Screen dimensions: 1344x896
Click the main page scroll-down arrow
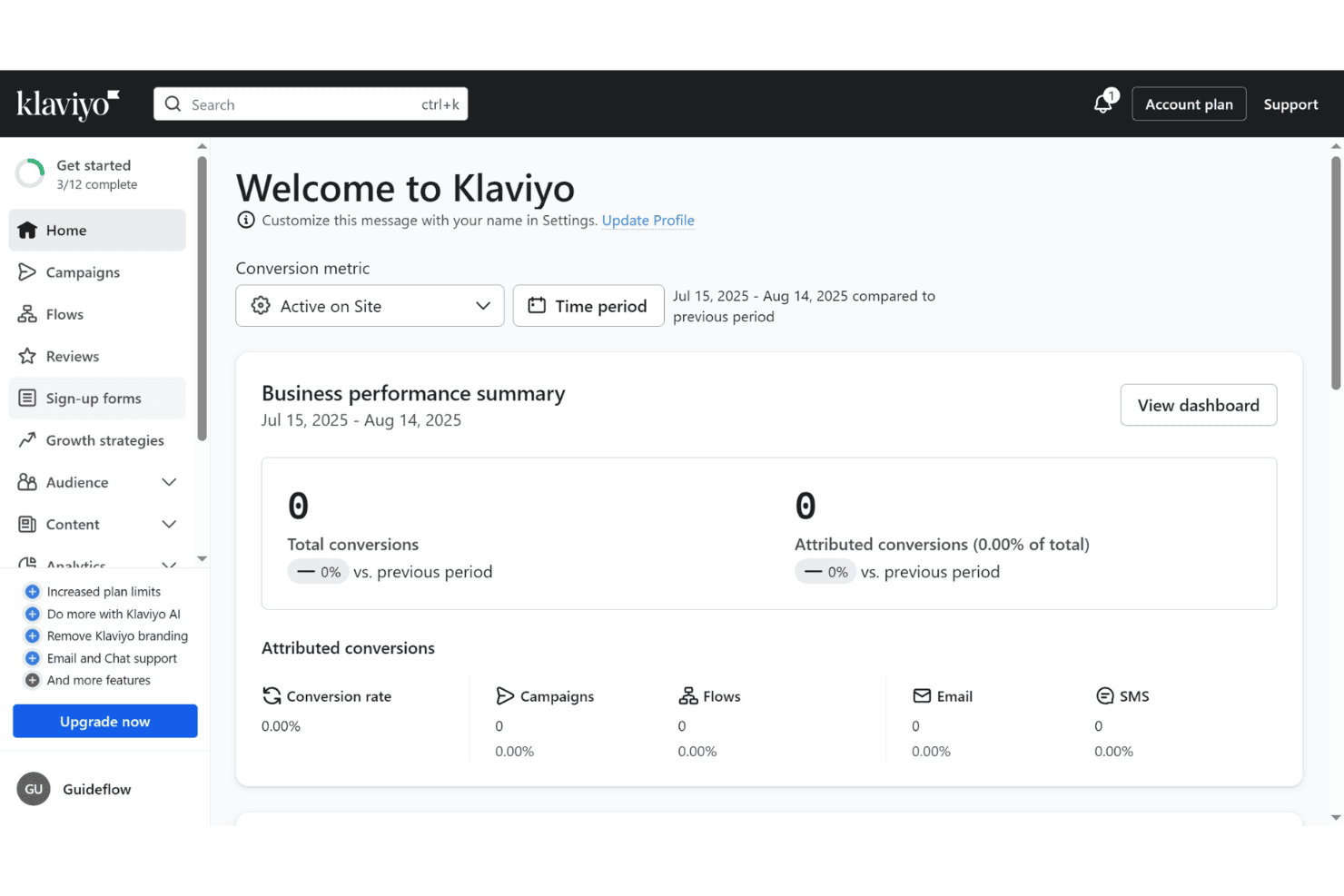point(1336,817)
